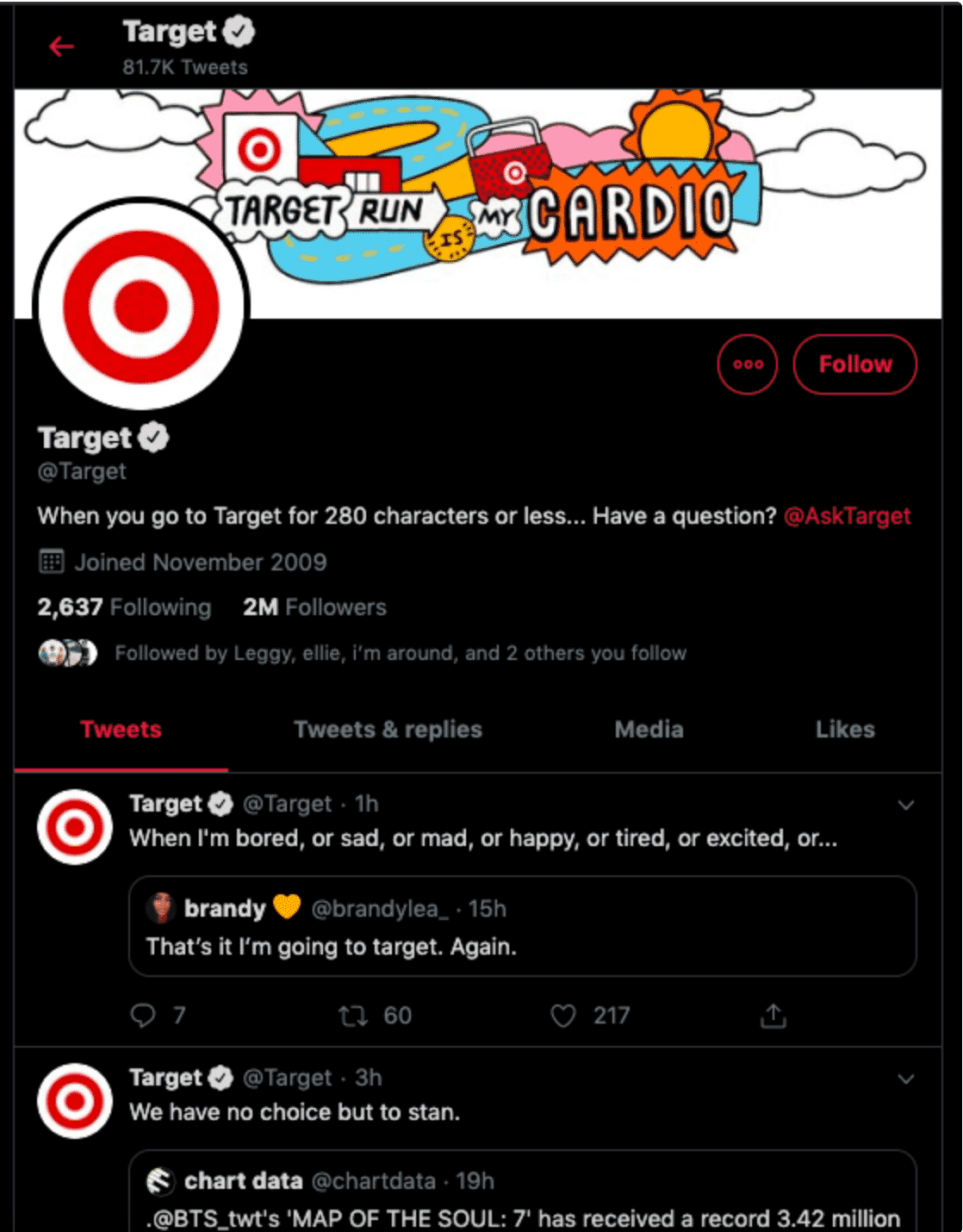Open Target's large profile picture

[x=142, y=305]
